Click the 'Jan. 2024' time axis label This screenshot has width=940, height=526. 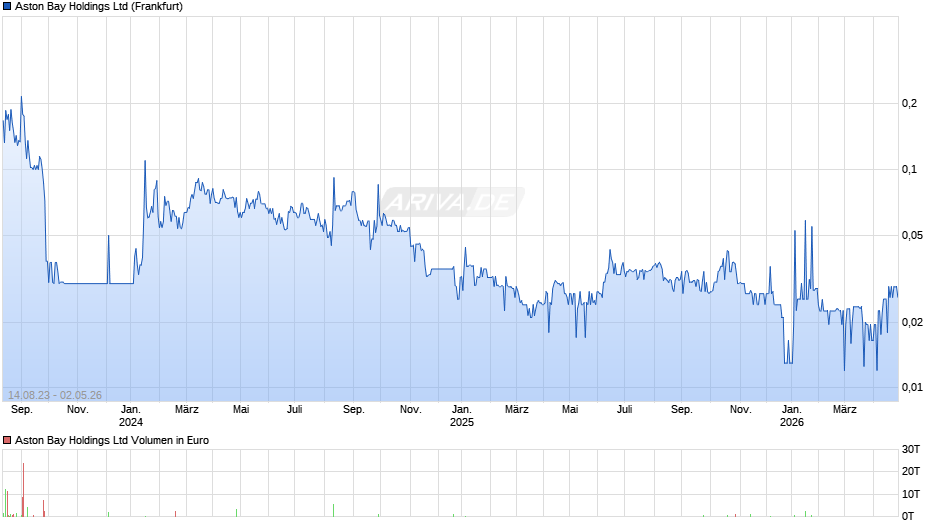[x=131, y=416]
